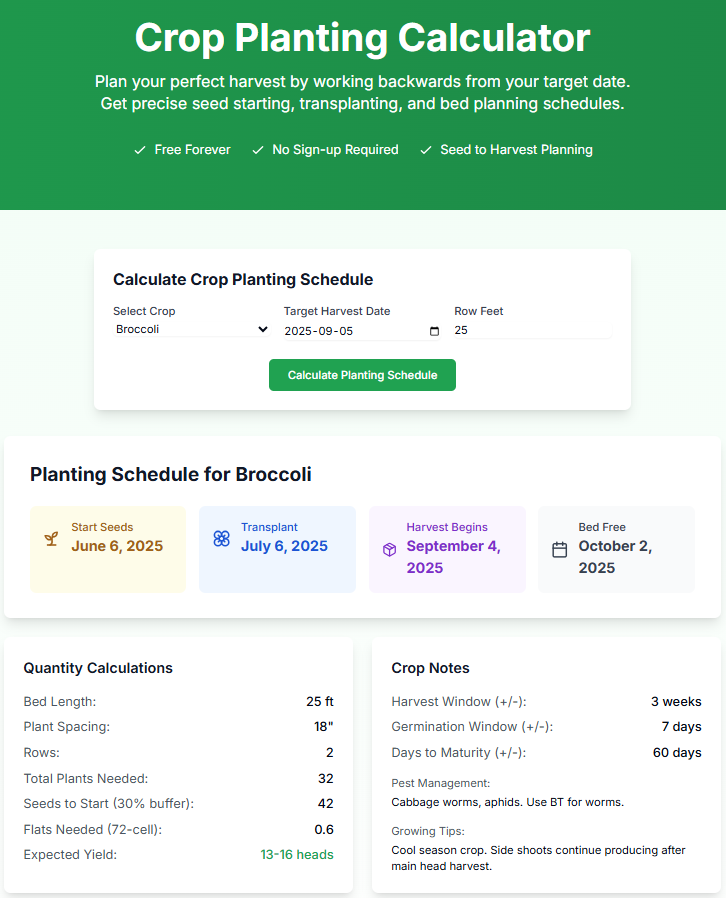Open the Select Crop dropdown showing Broccoli
Image resolution: width=726 pixels, height=898 pixels.
pyautogui.click(x=191, y=329)
